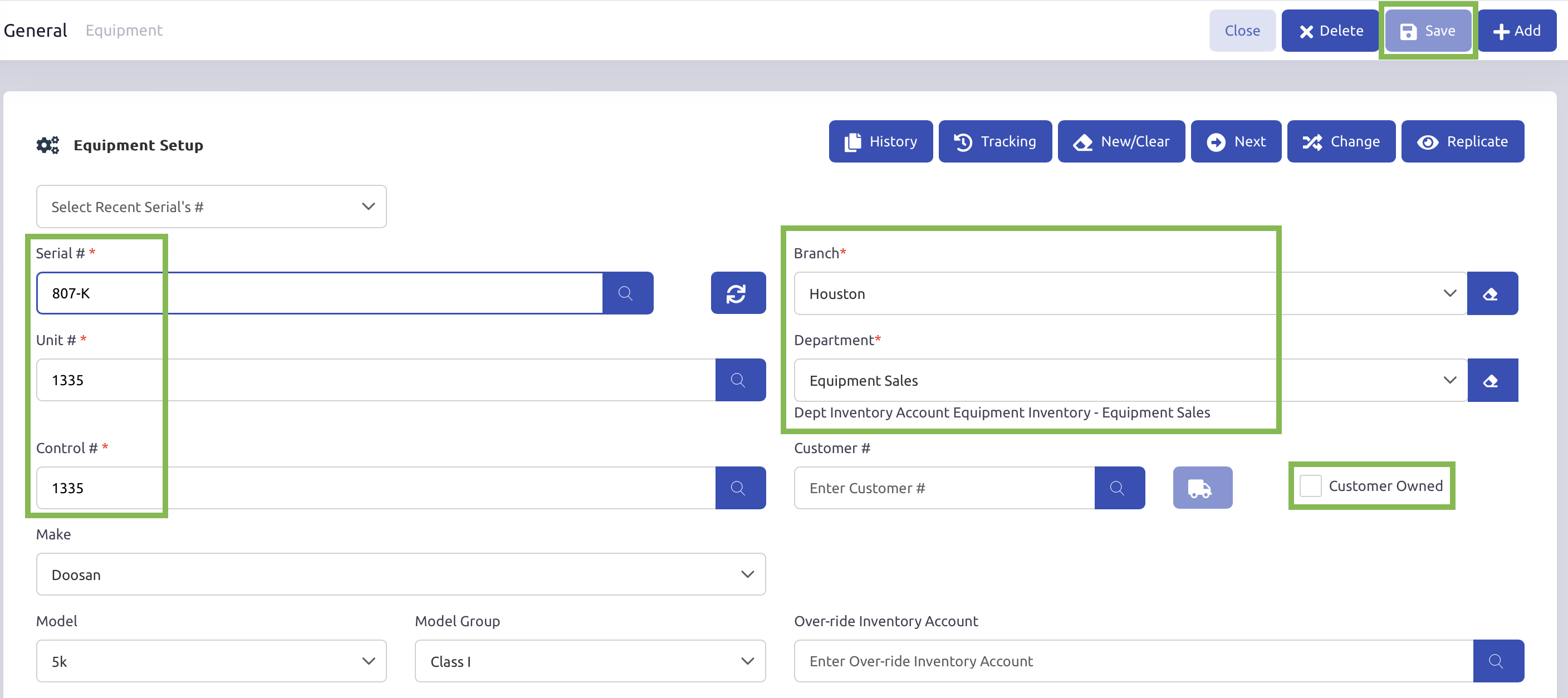Search the Over-ride Inventory Account field

[1497, 661]
